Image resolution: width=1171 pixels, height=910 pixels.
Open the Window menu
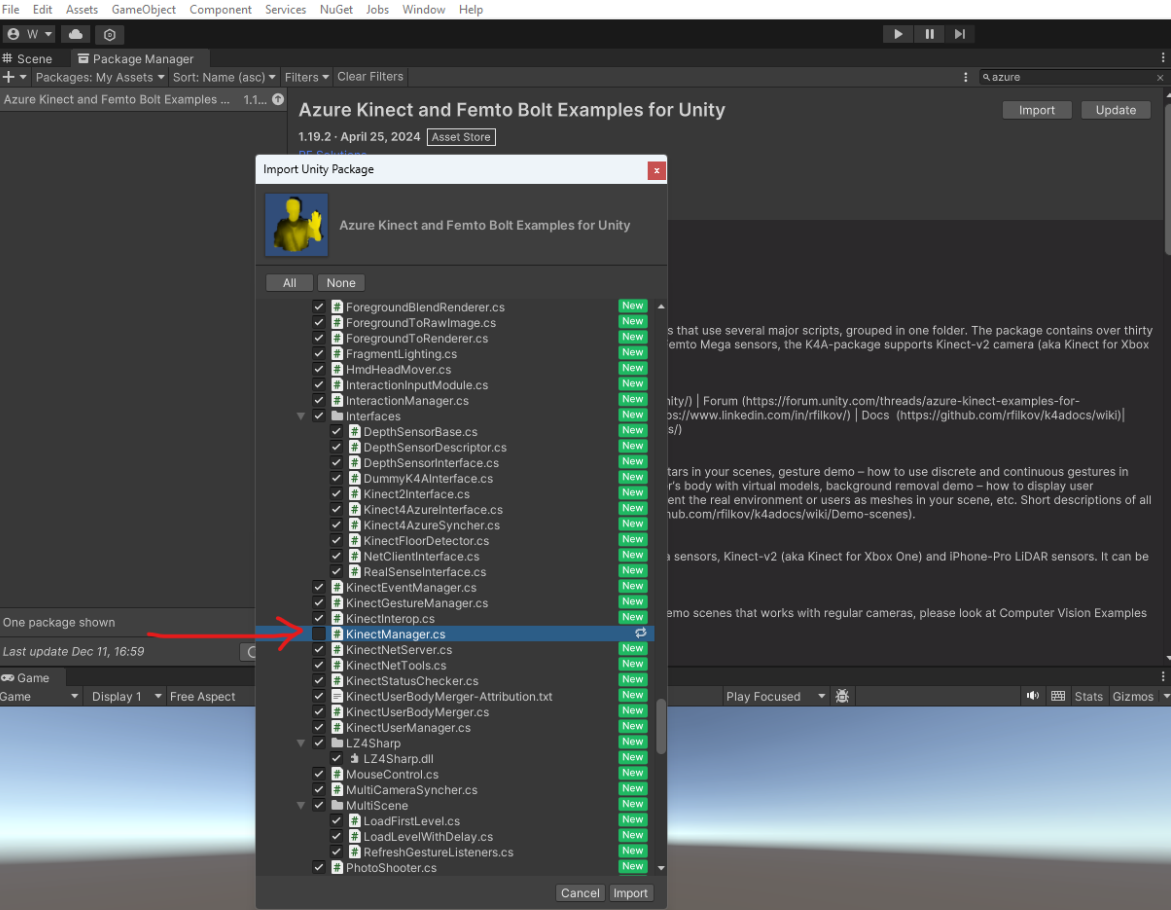(x=423, y=10)
